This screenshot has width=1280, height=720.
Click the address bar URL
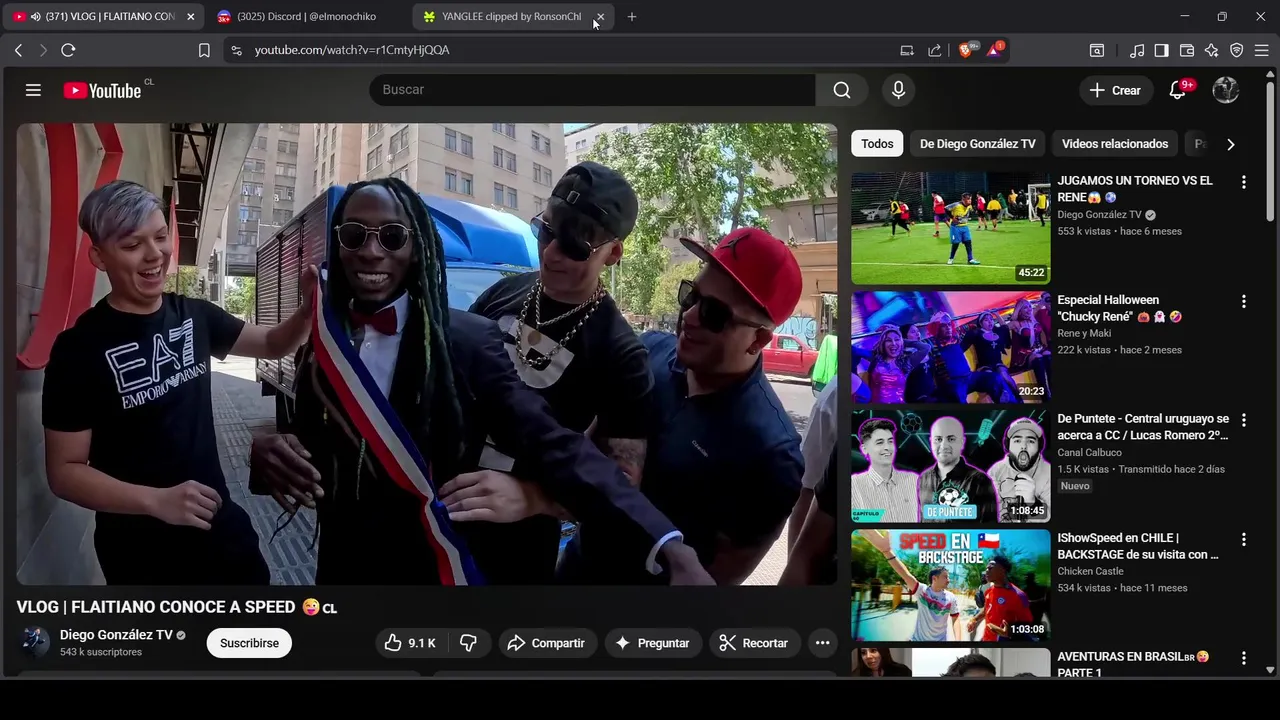pyautogui.click(x=352, y=50)
